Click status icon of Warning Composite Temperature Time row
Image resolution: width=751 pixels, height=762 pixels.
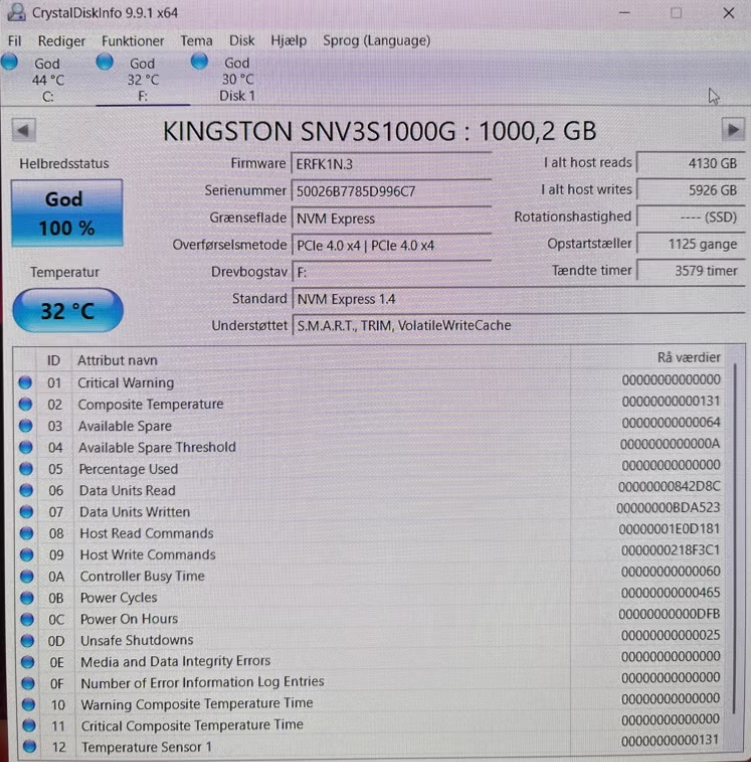[x=29, y=704]
